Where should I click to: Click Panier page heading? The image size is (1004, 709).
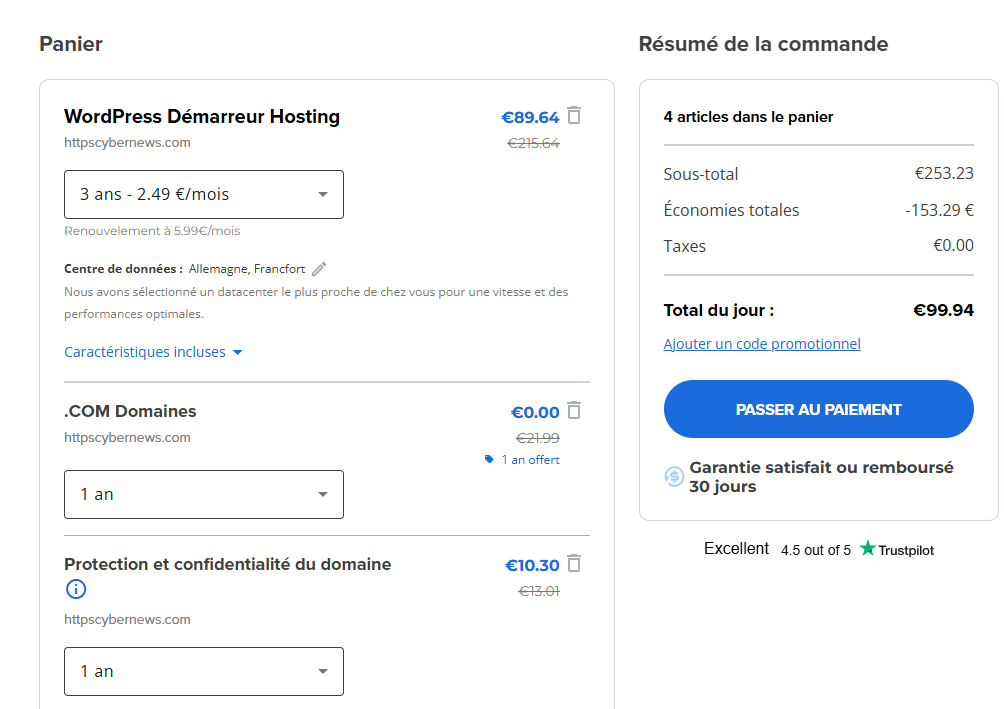point(70,44)
